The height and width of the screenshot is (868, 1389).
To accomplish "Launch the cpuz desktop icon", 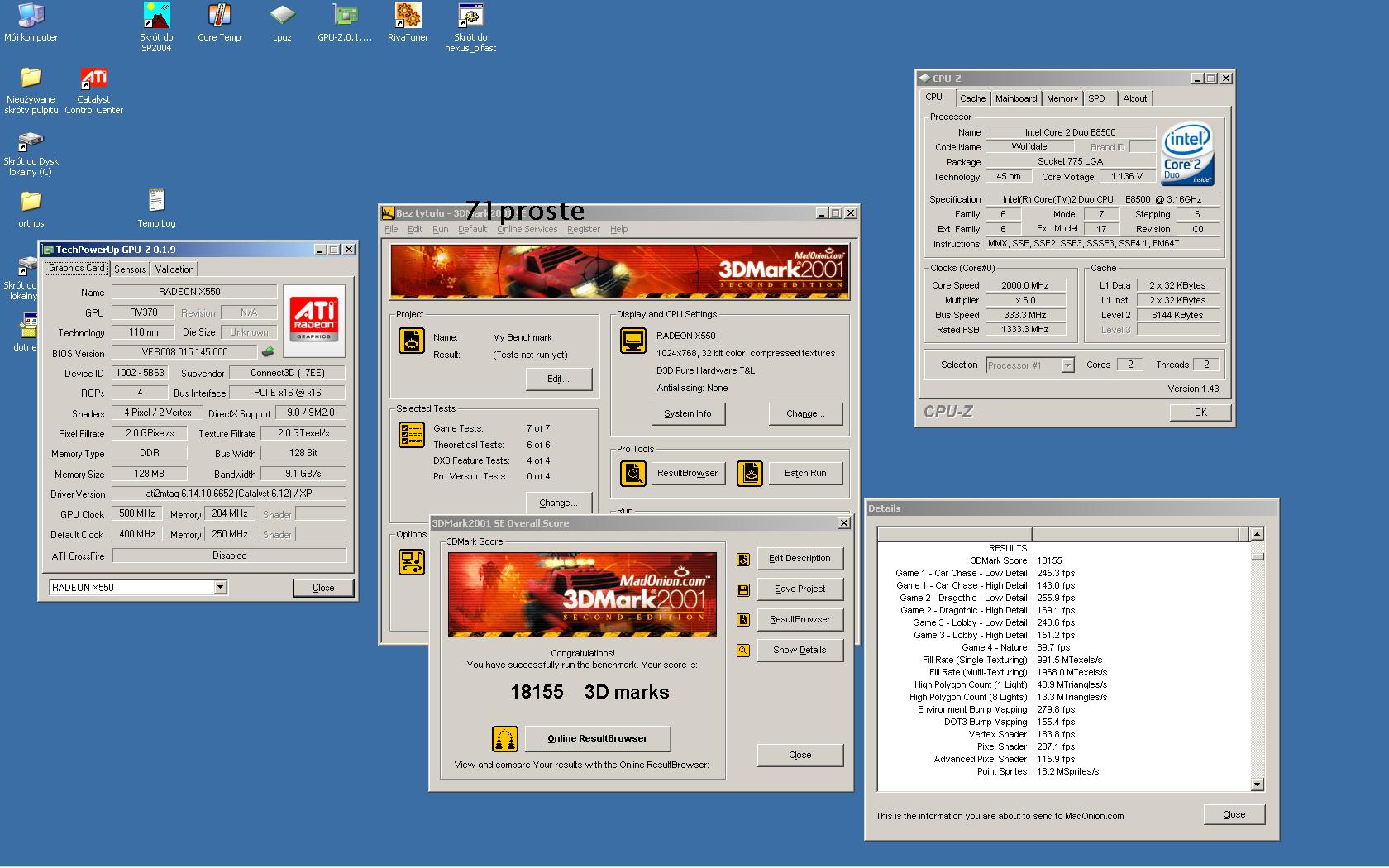I will (282, 22).
